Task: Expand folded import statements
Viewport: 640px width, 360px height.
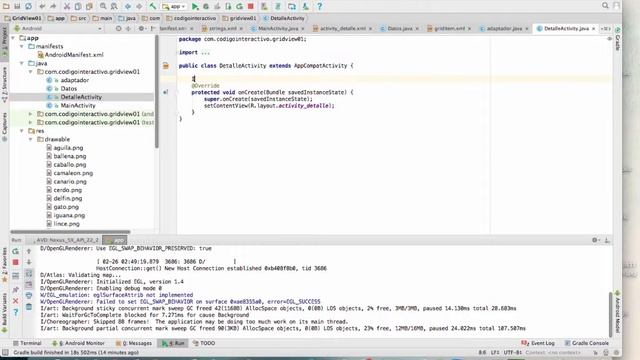Action: point(205,52)
